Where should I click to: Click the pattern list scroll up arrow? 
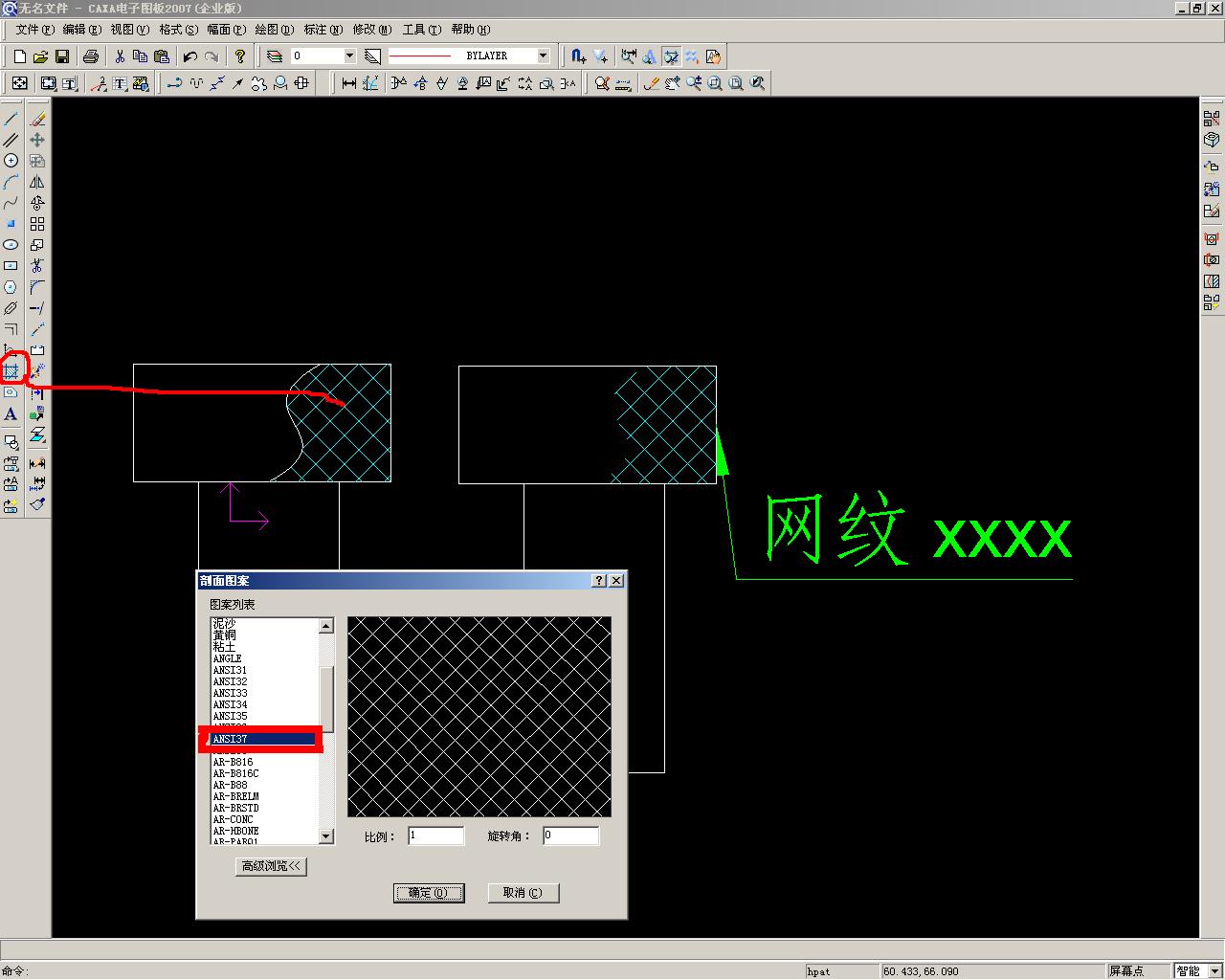(326, 626)
